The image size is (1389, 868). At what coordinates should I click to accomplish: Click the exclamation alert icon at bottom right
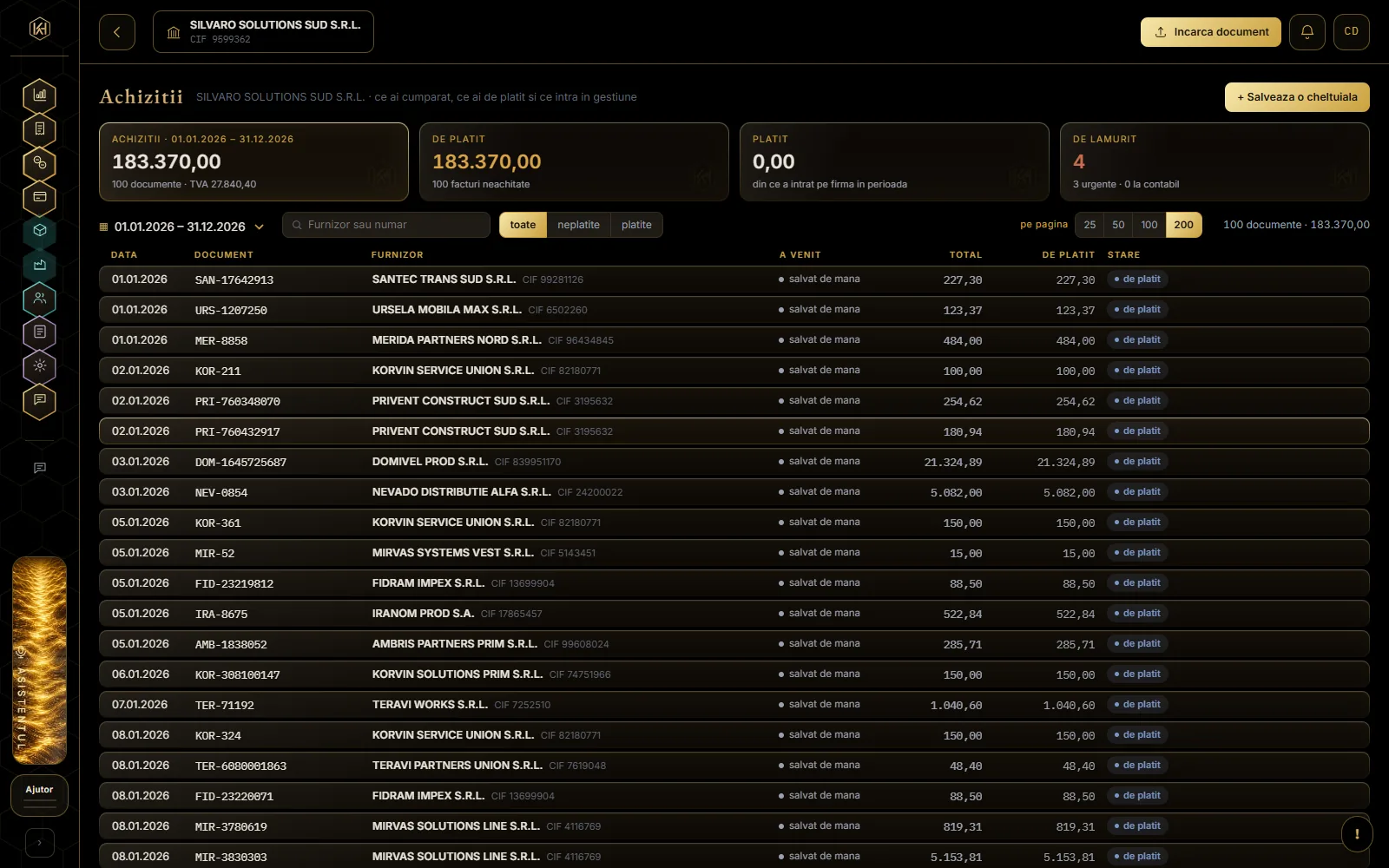point(1357,835)
